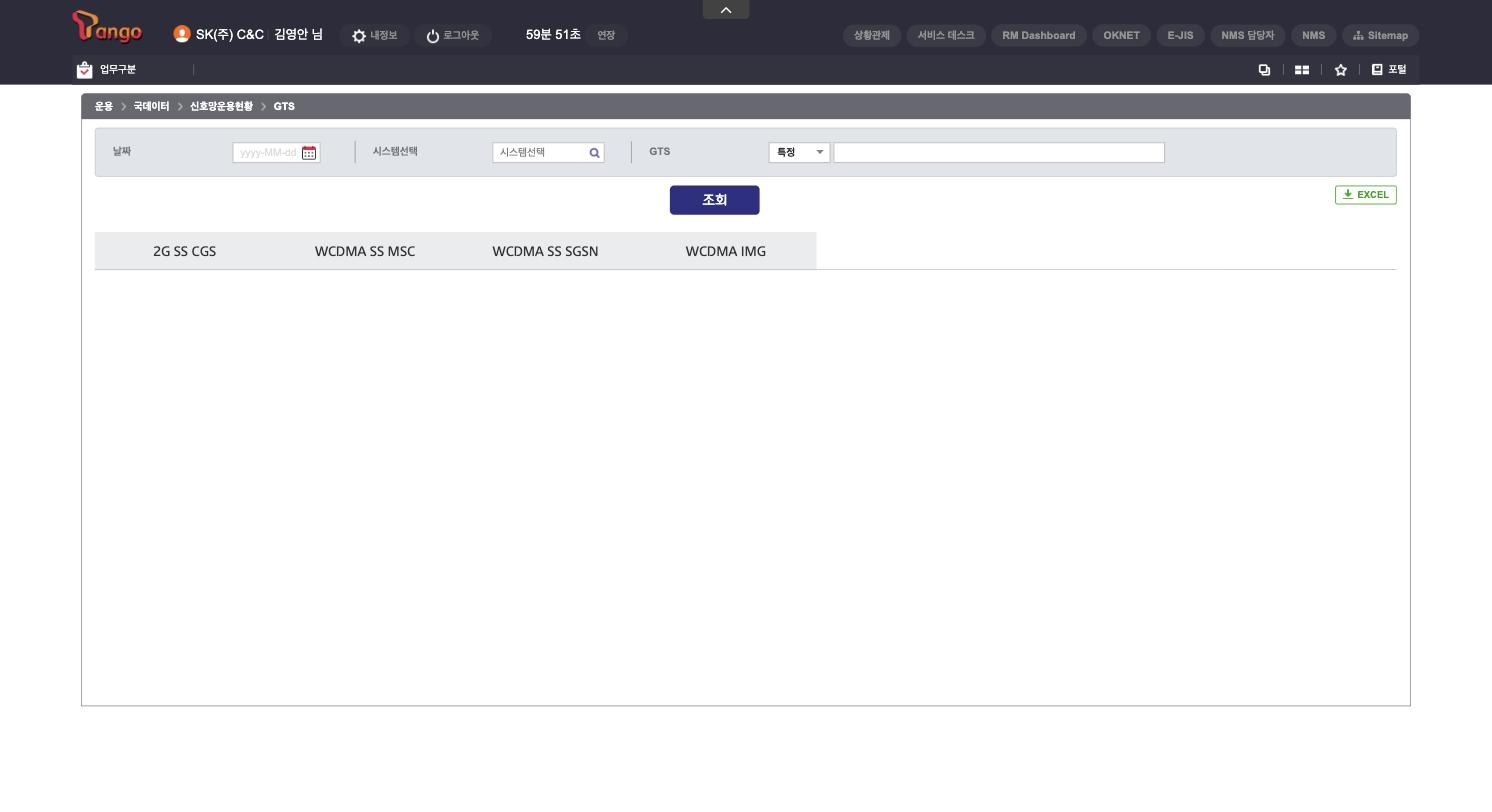
Task: Open 내정보 settings with gear icon
Action: (x=374, y=35)
